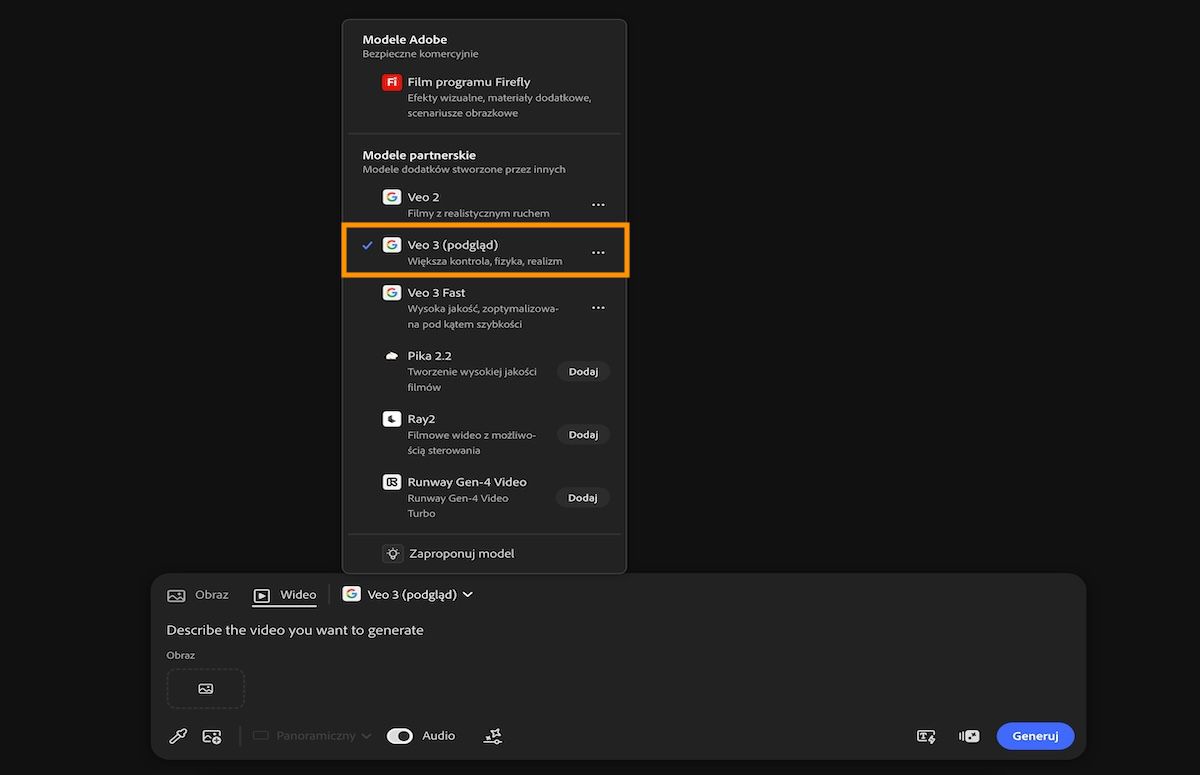The image size is (1200, 775).
Task: Switch to the Obraz tab
Action: [x=198, y=594]
